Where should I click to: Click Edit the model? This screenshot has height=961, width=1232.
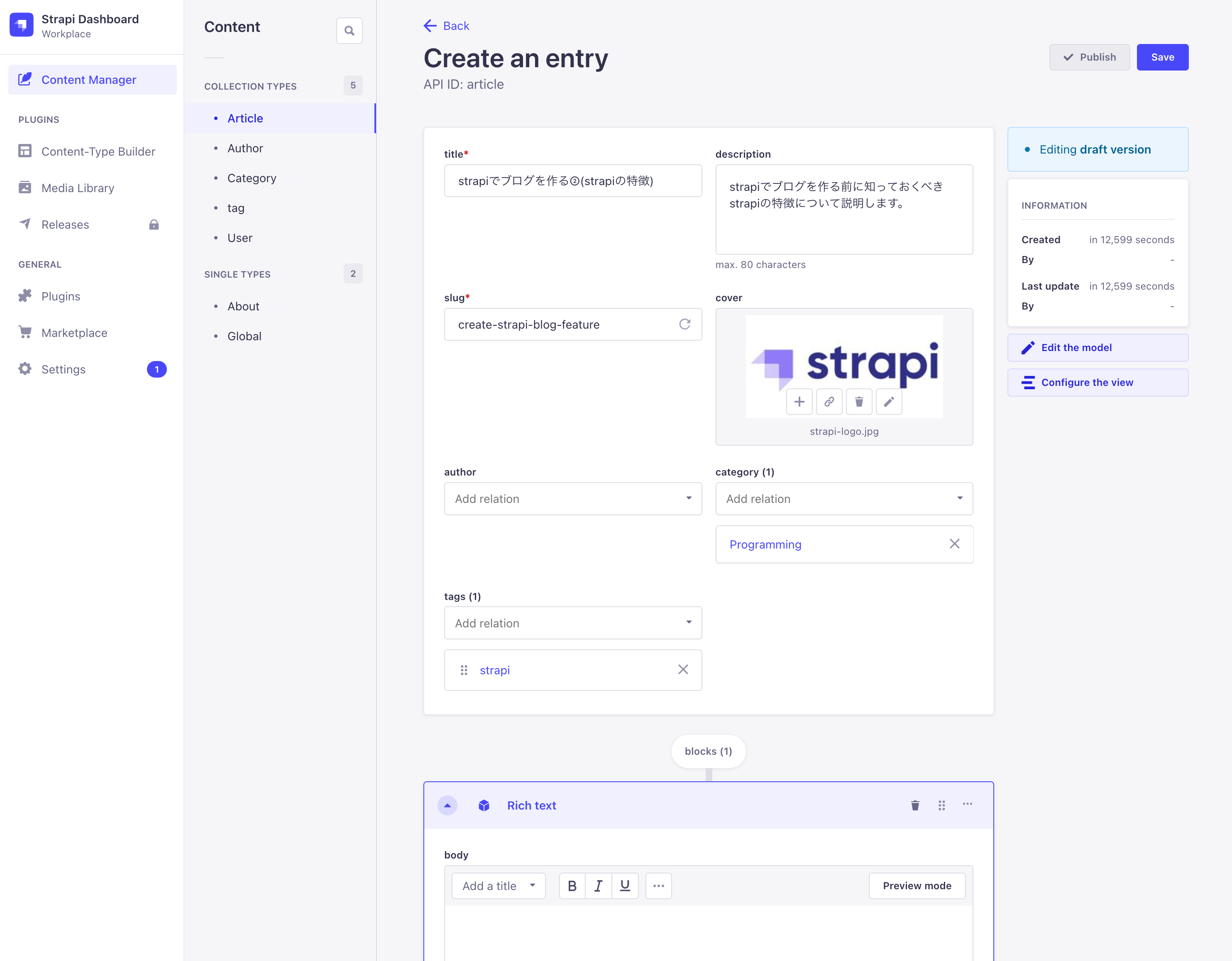click(1098, 347)
